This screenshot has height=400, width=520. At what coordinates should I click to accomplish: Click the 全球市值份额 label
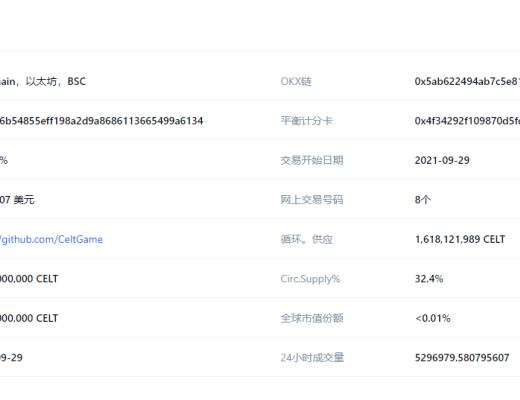312,318
